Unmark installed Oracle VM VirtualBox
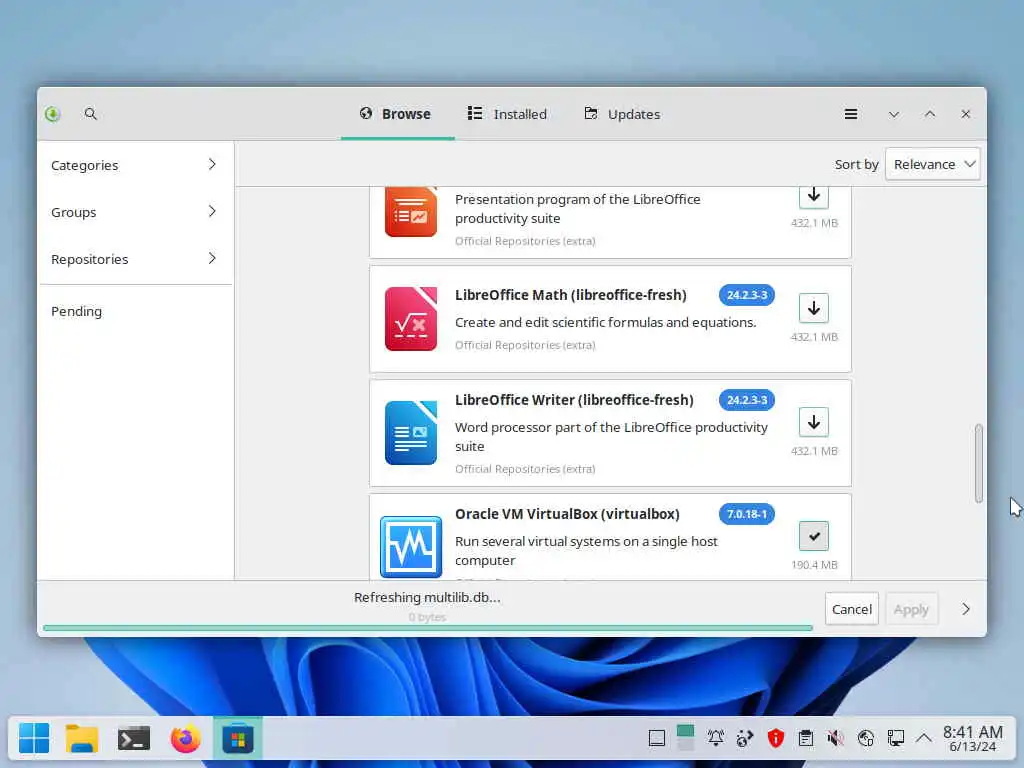 click(814, 536)
